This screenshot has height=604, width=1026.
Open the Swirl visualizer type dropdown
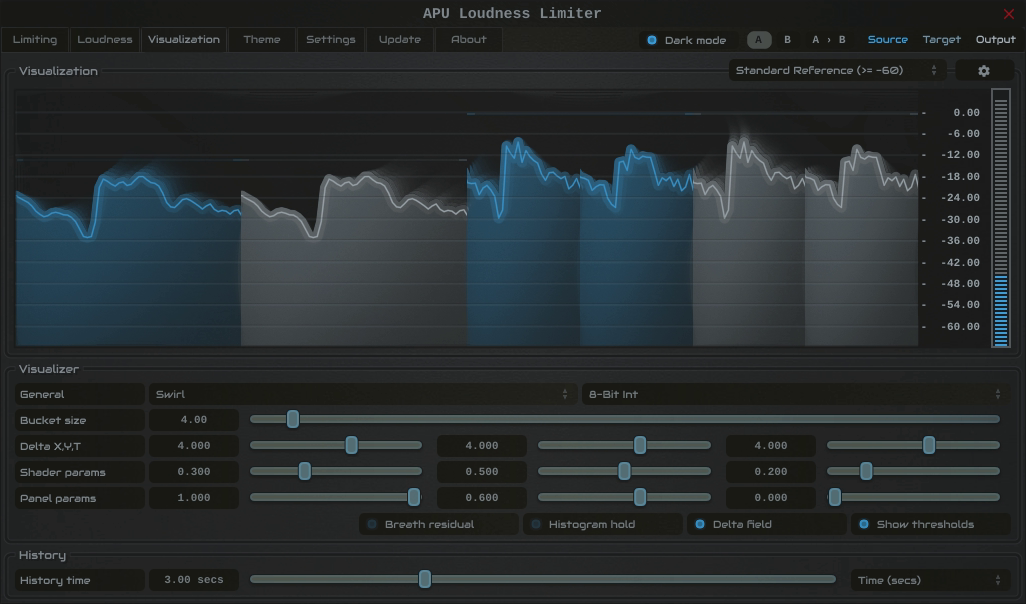pos(362,394)
